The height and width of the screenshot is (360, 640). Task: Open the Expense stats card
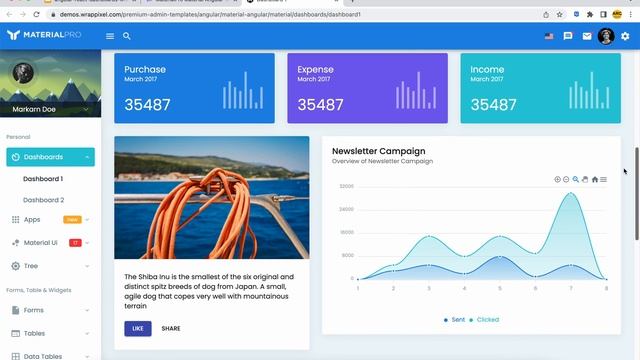pos(367,88)
